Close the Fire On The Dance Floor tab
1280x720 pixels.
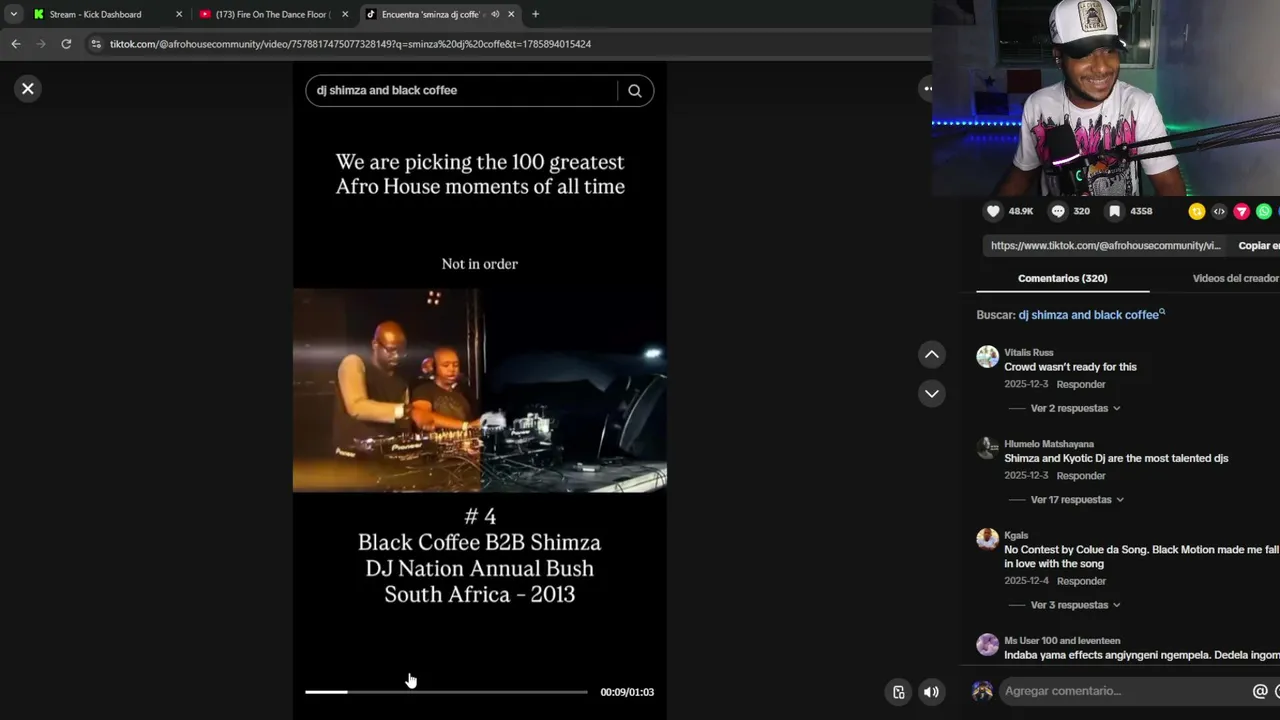click(x=345, y=15)
